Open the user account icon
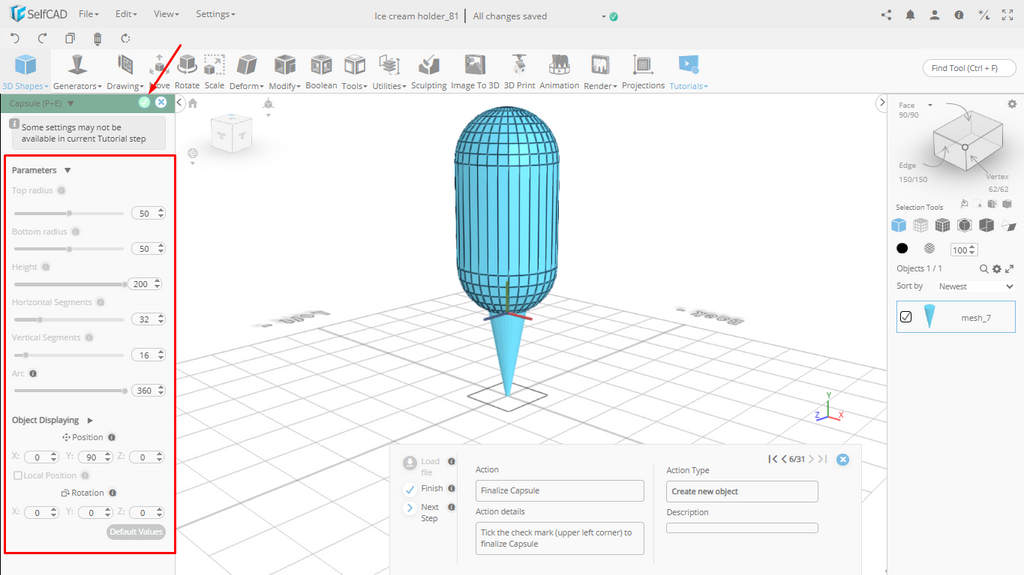 coord(935,15)
